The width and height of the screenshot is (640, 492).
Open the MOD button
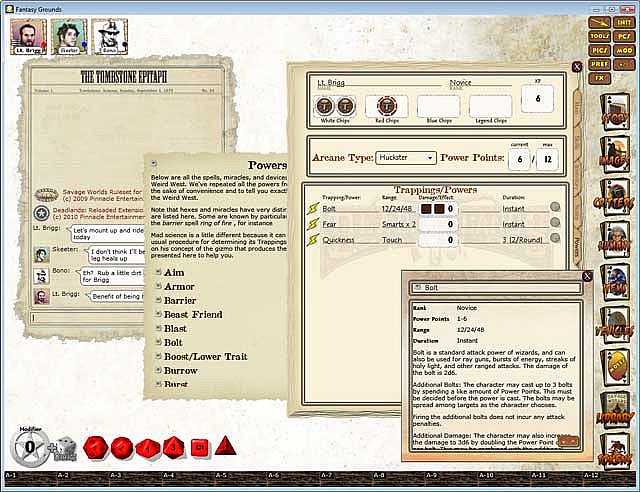pyautogui.click(x=624, y=51)
